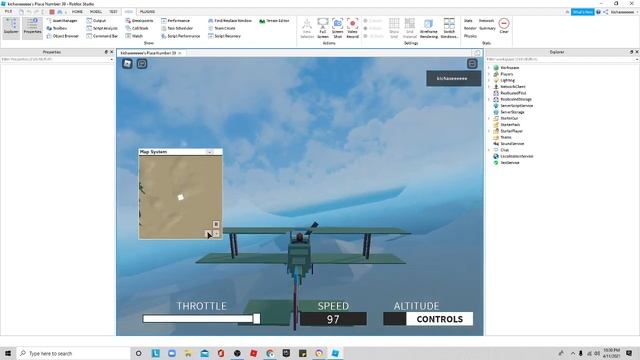Expand the NetworkClient tree node
Image resolution: width=640 pixels, height=360 pixels.
pos(489,87)
